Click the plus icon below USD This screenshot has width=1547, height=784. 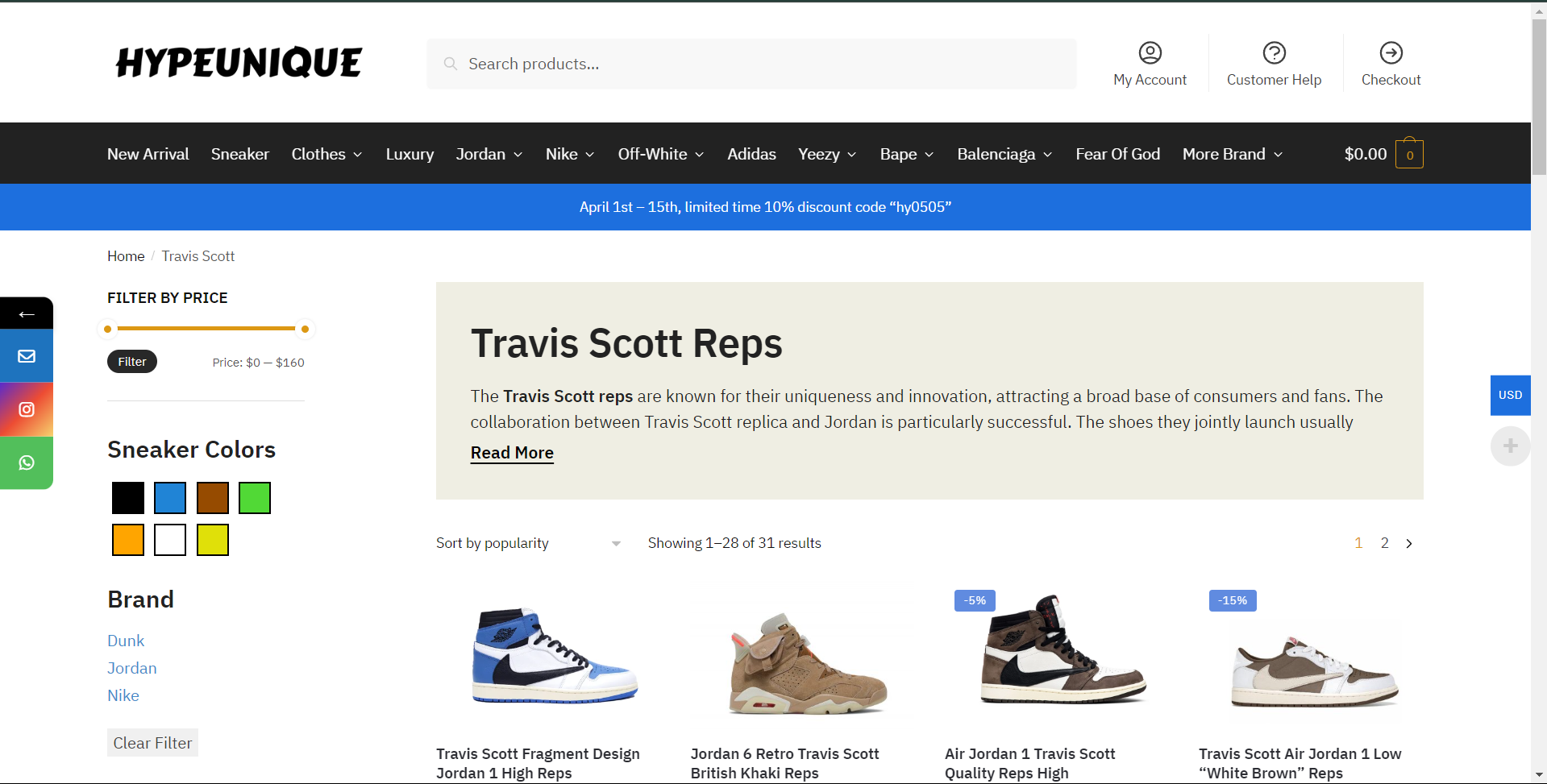coord(1510,446)
